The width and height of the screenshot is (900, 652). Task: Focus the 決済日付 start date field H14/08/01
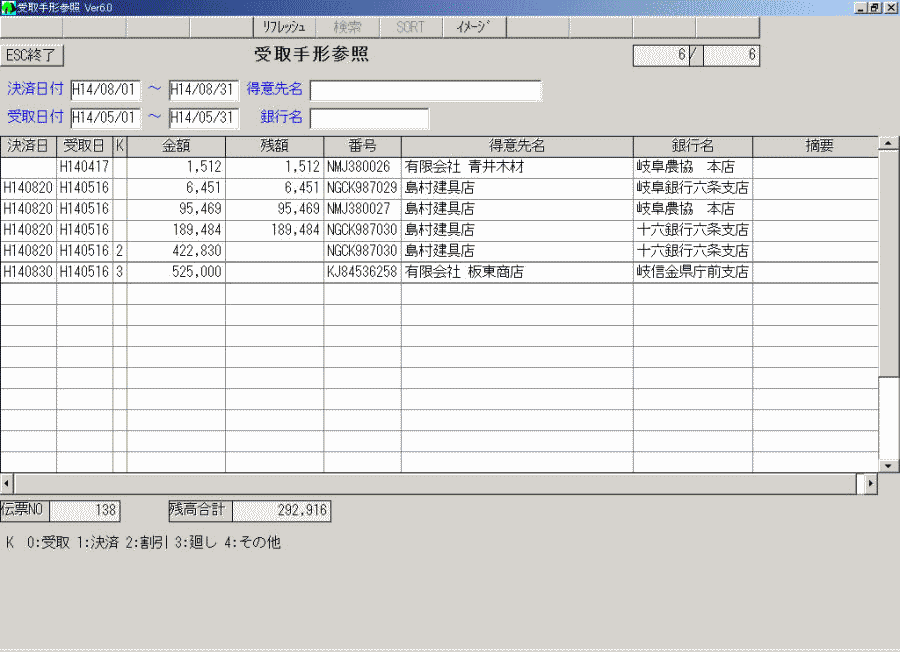point(105,90)
